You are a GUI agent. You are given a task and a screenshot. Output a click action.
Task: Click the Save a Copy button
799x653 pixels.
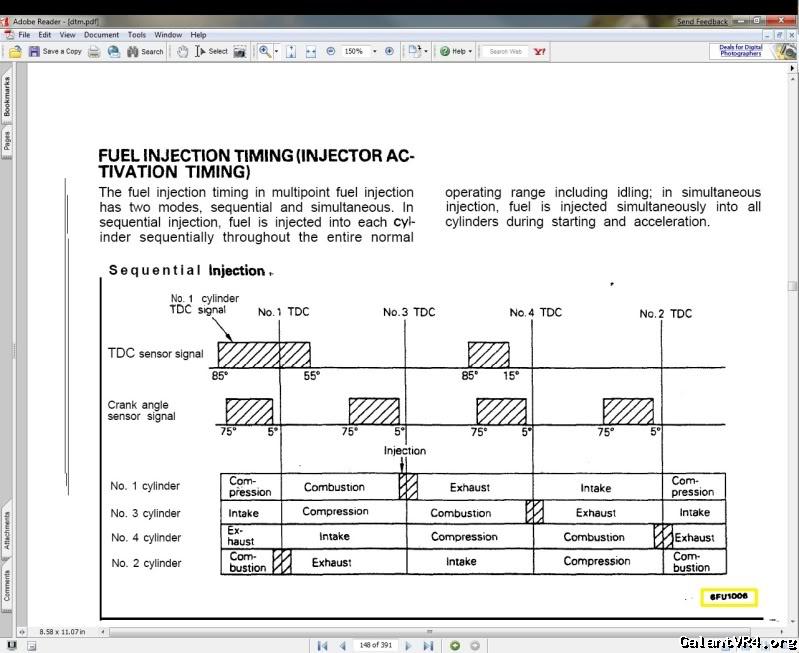[x=55, y=51]
